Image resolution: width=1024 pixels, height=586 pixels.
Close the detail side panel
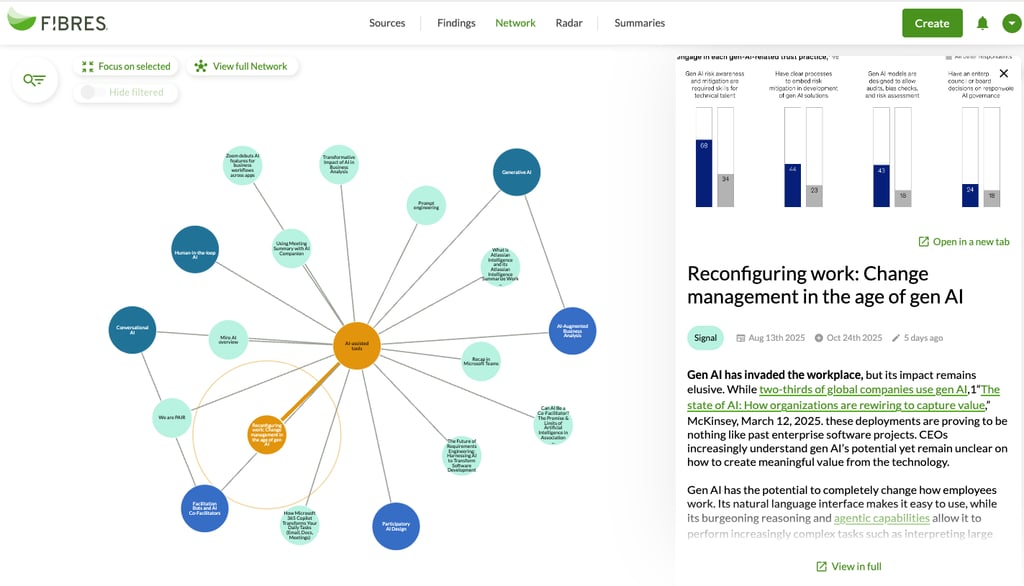tap(1004, 73)
